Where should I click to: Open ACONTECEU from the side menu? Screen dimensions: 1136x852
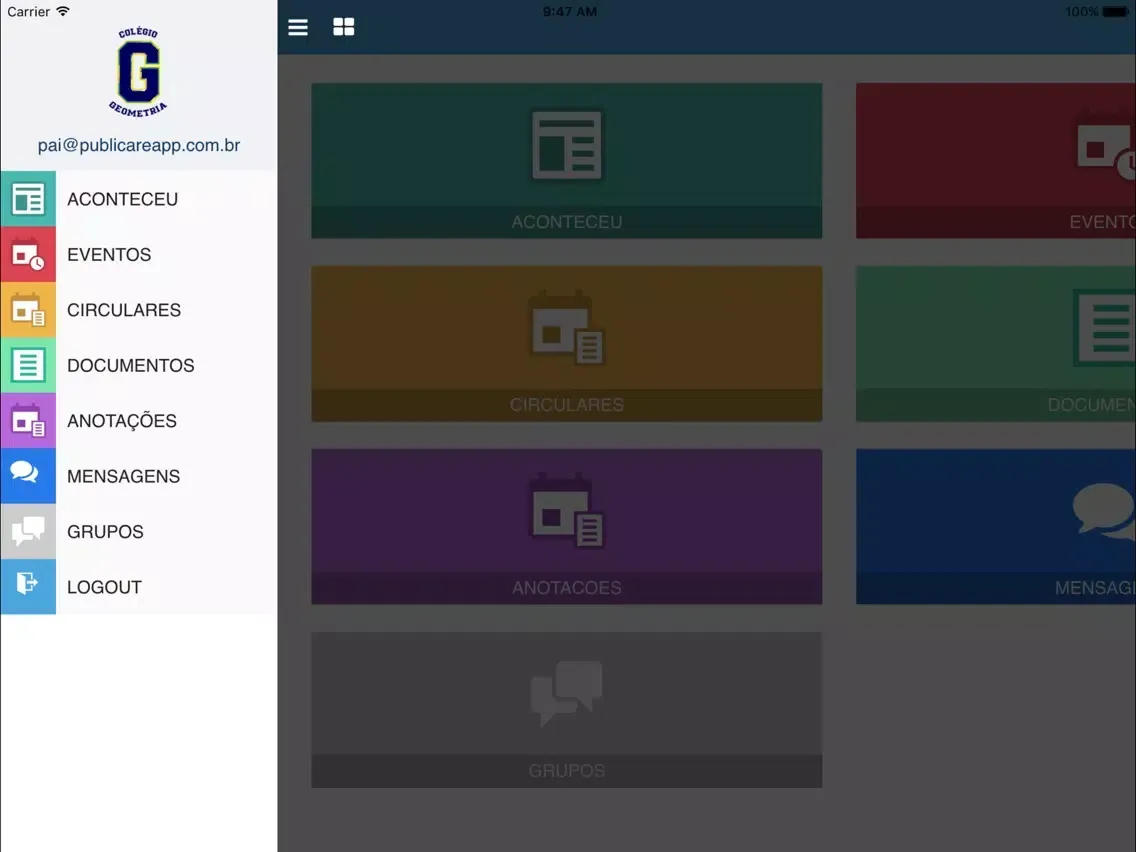122,199
